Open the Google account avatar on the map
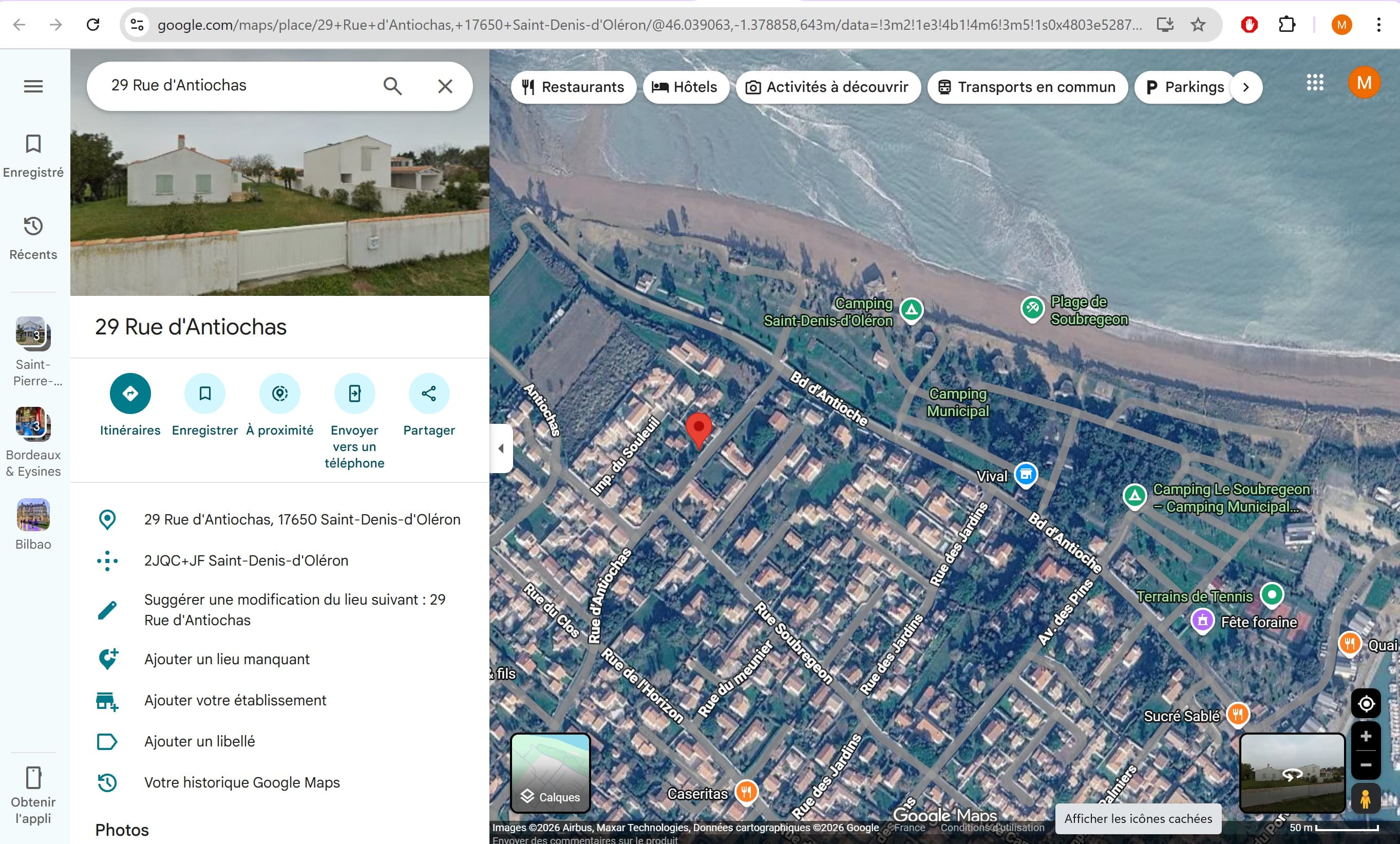Viewport: 1400px width, 844px height. click(x=1364, y=83)
